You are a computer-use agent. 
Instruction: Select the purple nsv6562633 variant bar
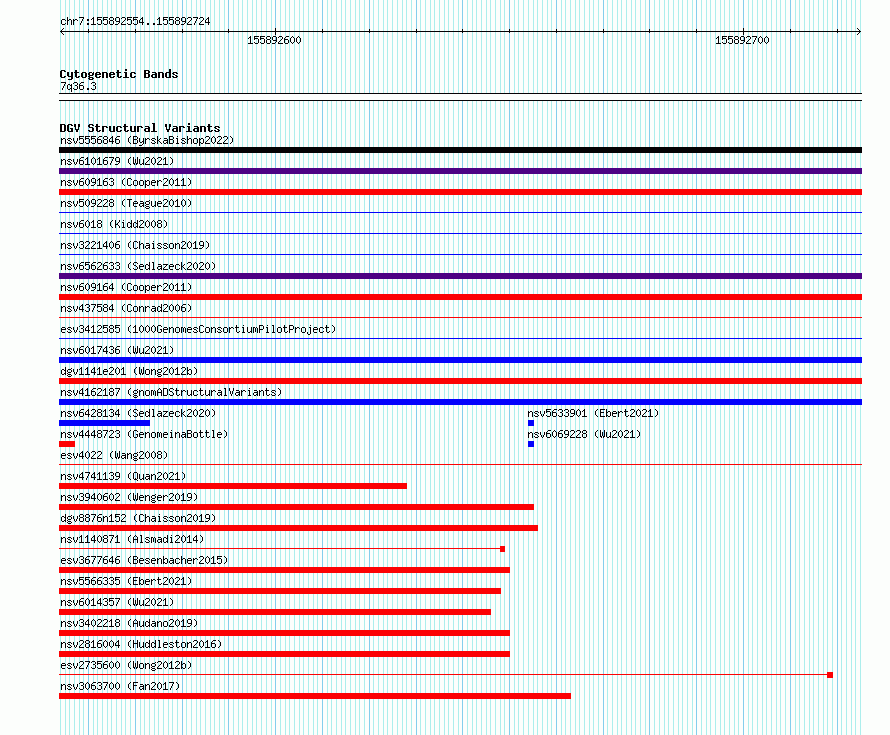click(x=460, y=276)
